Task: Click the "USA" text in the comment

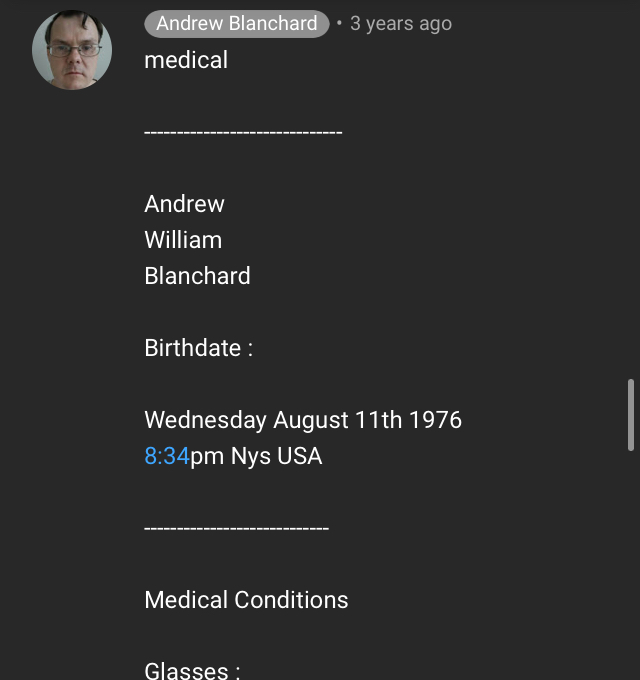Action: 299,456
